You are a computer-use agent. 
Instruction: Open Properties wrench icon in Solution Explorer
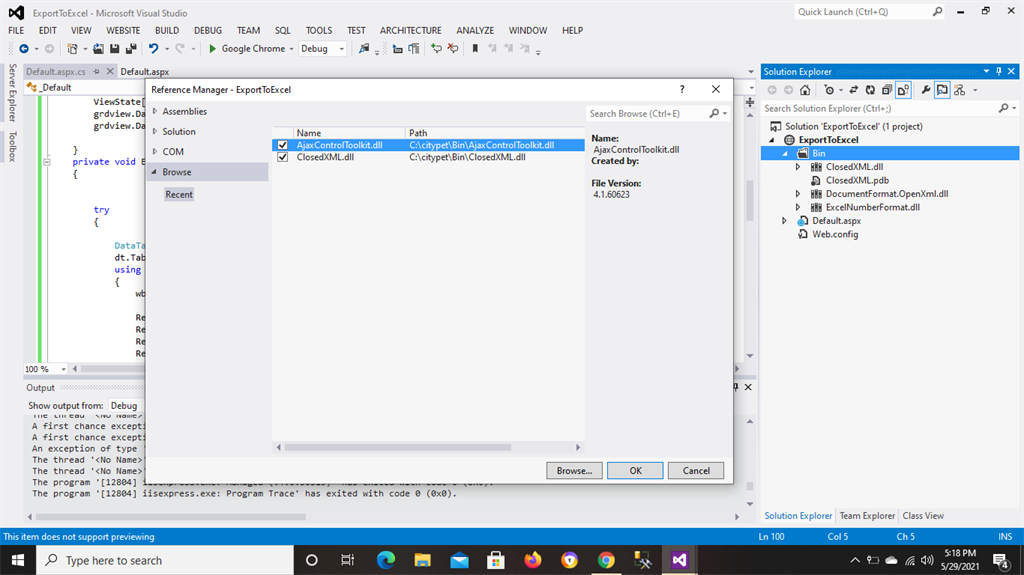[926, 90]
